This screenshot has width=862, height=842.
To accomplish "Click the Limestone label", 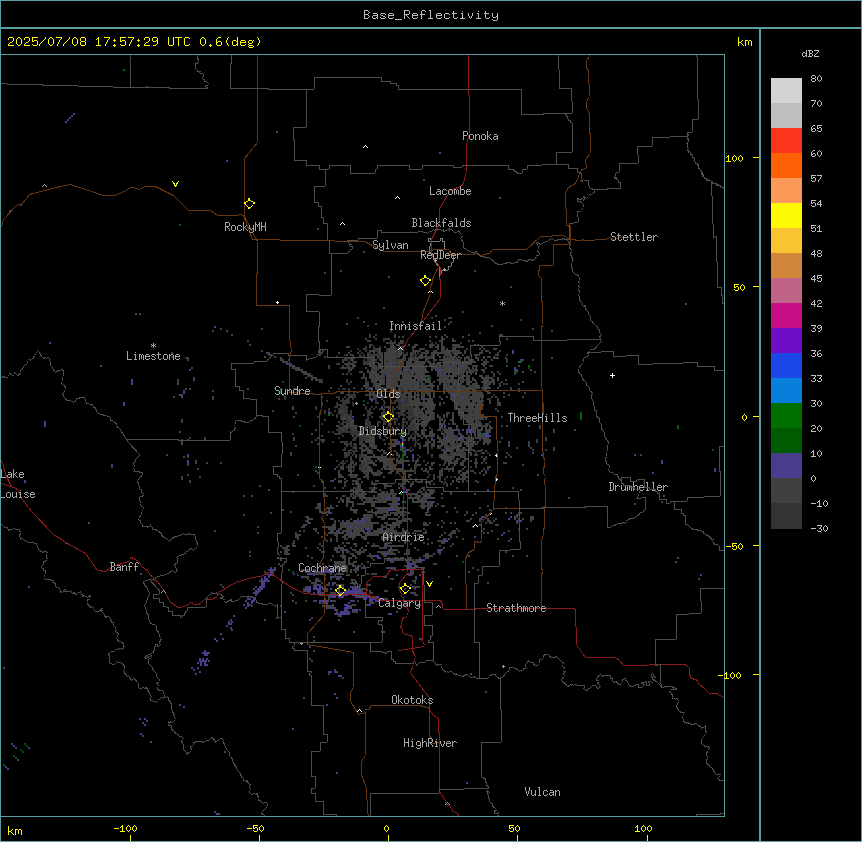I will tap(153, 356).
